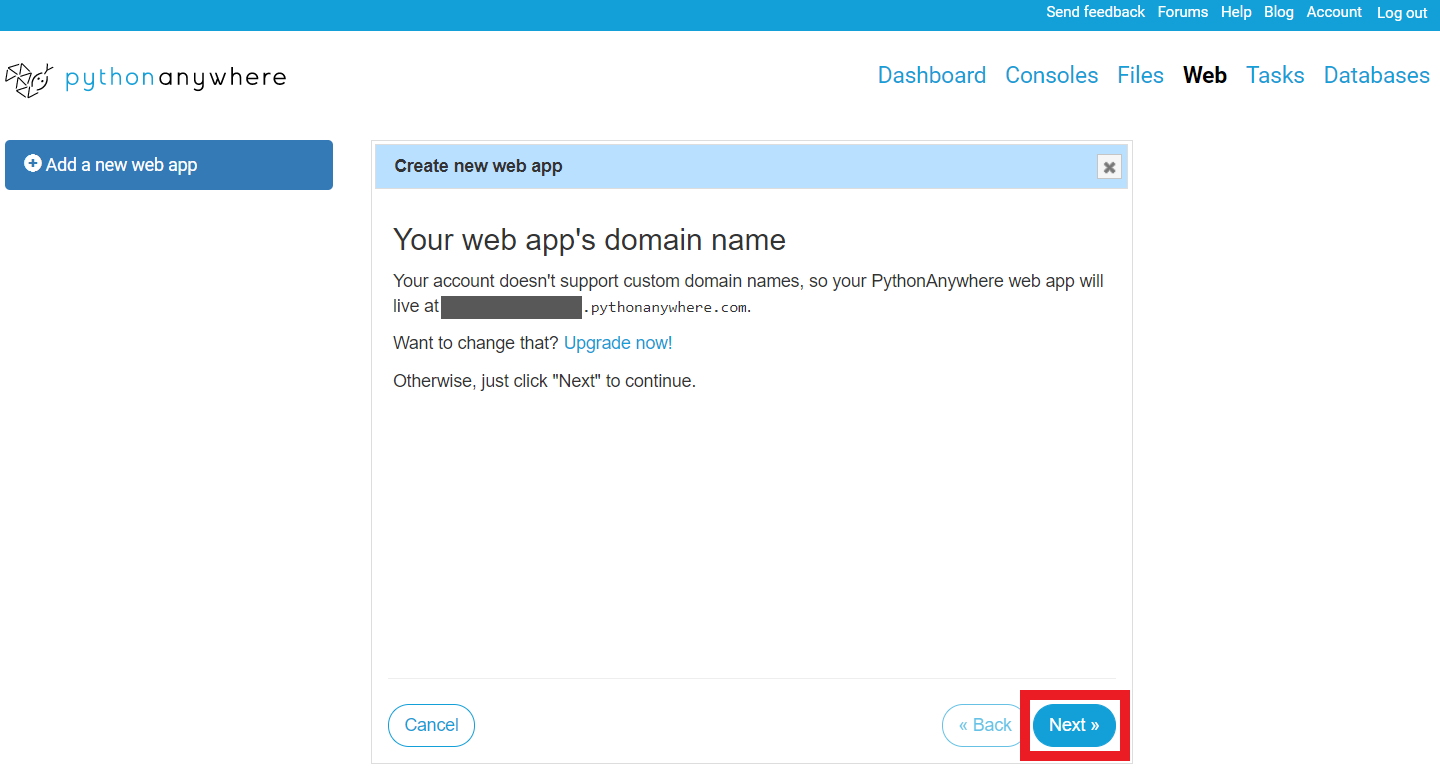Open the Databases section
Image resolution: width=1440 pixels, height=777 pixels.
pos(1376,75)
